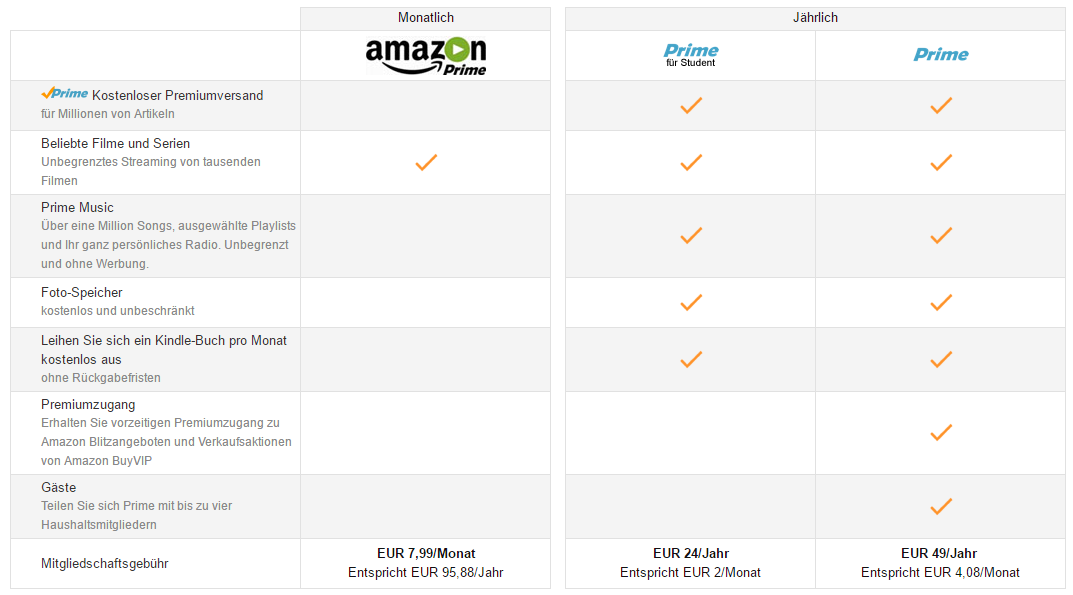This screenshot has height=595, width=1073.
Task: Click the Prime checkmark in Gäste row
Action: click(x=941, y=507)
